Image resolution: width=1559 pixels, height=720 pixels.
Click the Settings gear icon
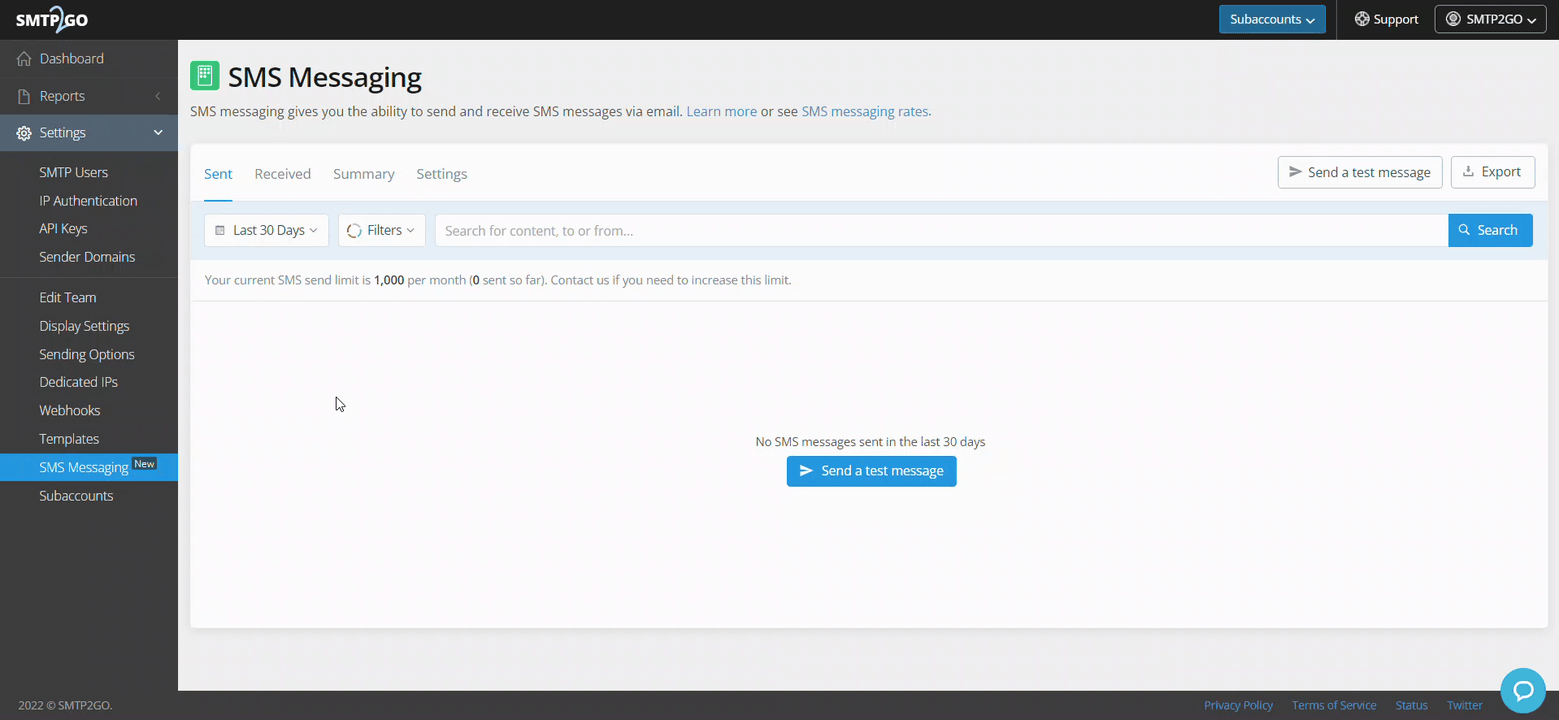pos(24,133)
